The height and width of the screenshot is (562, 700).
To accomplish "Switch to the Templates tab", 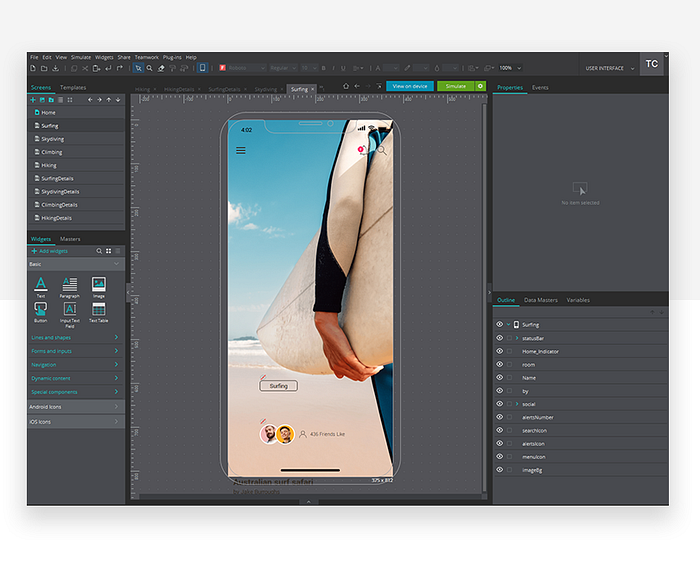I will point(73,87).
